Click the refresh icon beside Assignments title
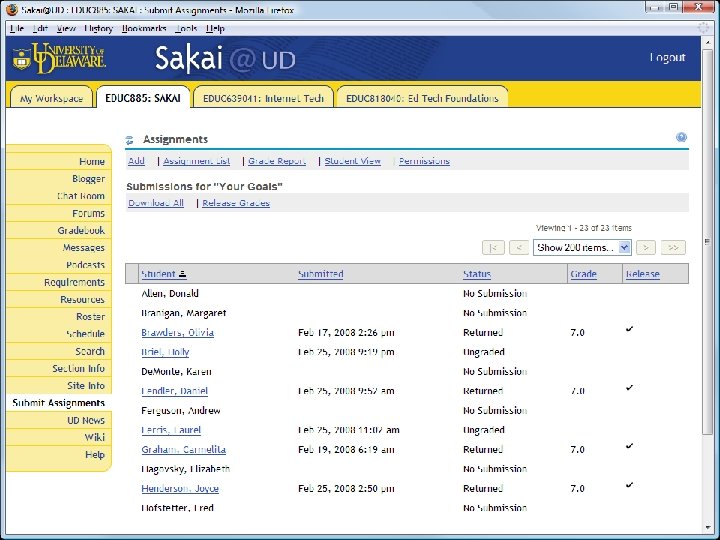The width and height of the screenshot is (720, 540). click(x=129, y=140)
